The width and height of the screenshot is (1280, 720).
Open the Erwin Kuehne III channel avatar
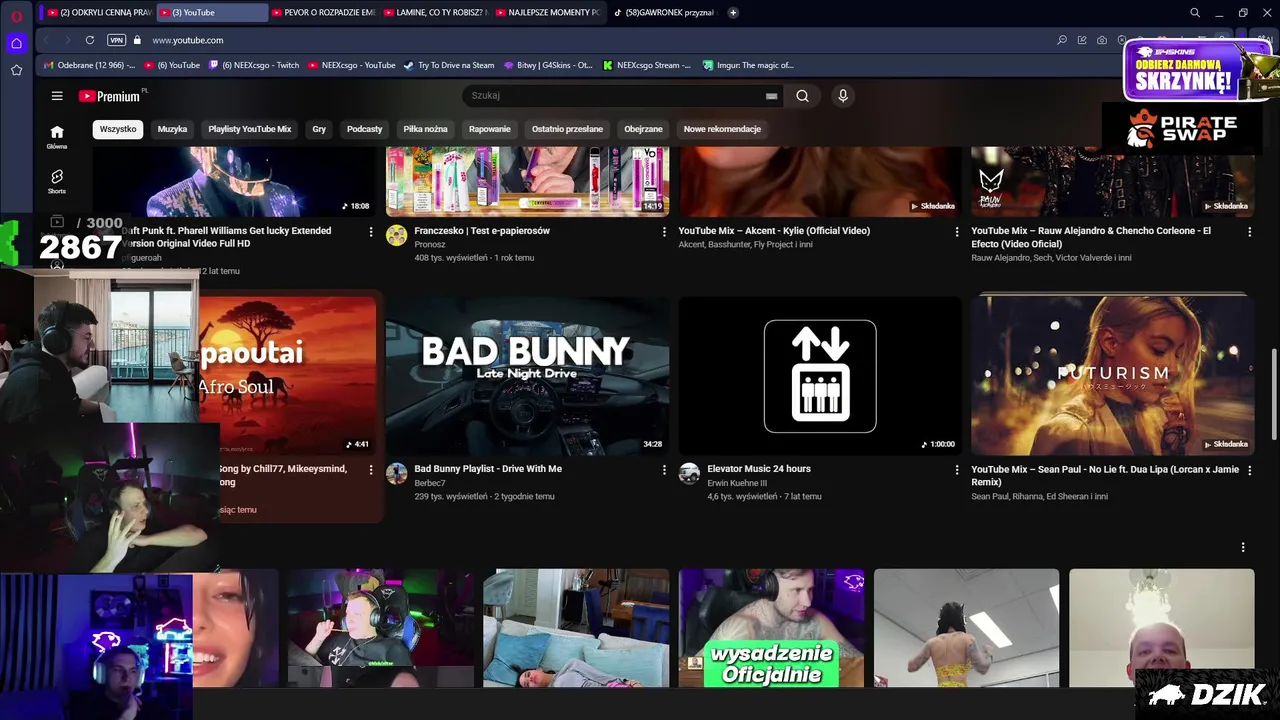pos(689,473)
